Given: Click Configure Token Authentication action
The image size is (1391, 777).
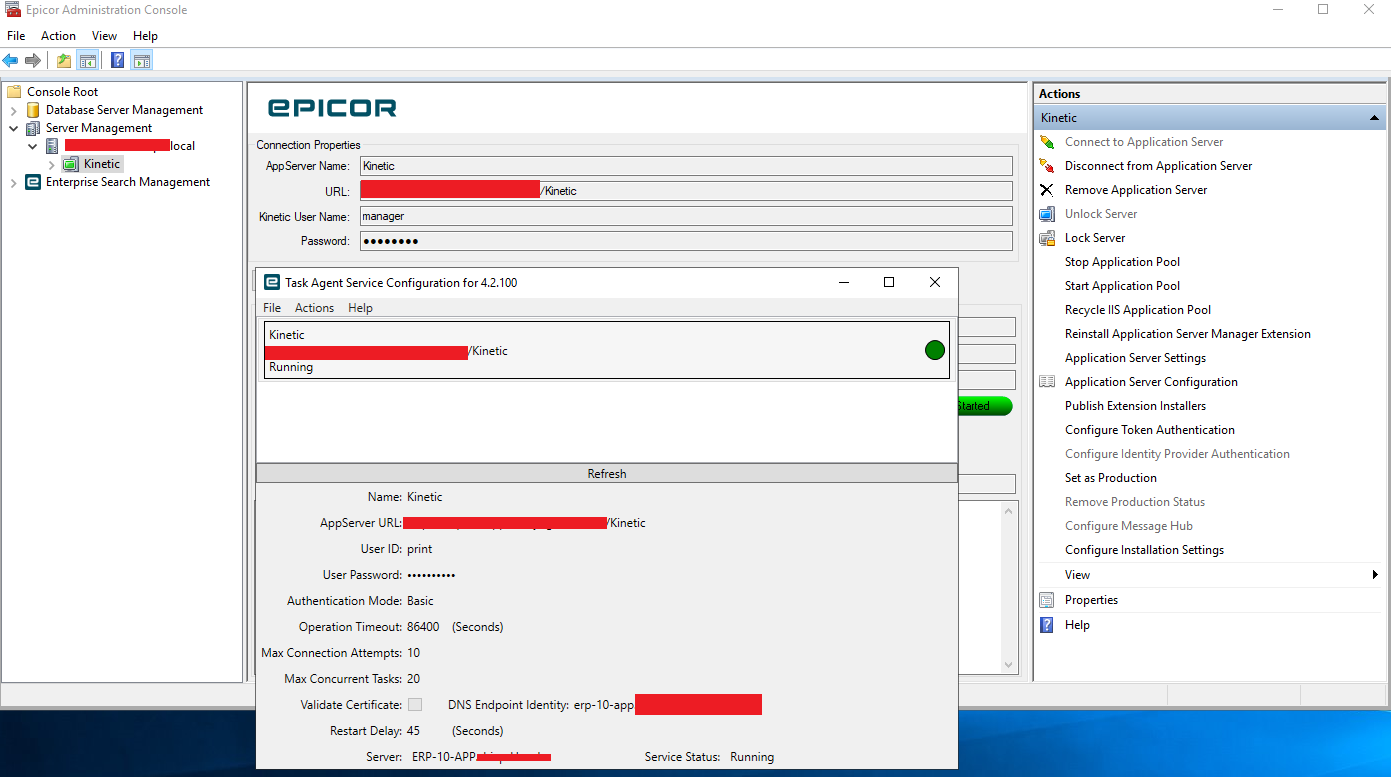Looking at the screenshot, I should coord(1150,430).
